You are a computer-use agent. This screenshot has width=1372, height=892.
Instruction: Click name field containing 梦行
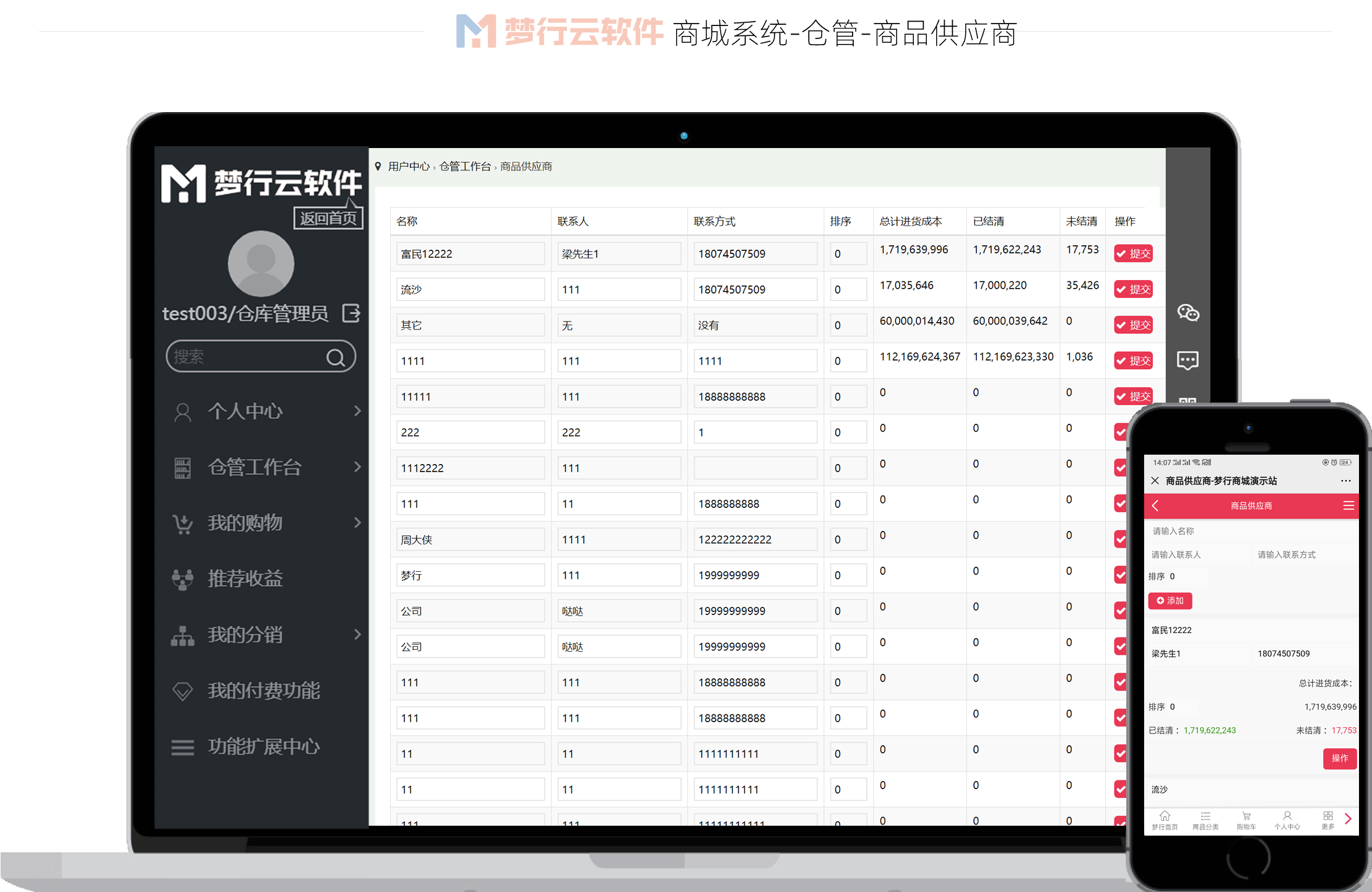(x=471, y=575)
